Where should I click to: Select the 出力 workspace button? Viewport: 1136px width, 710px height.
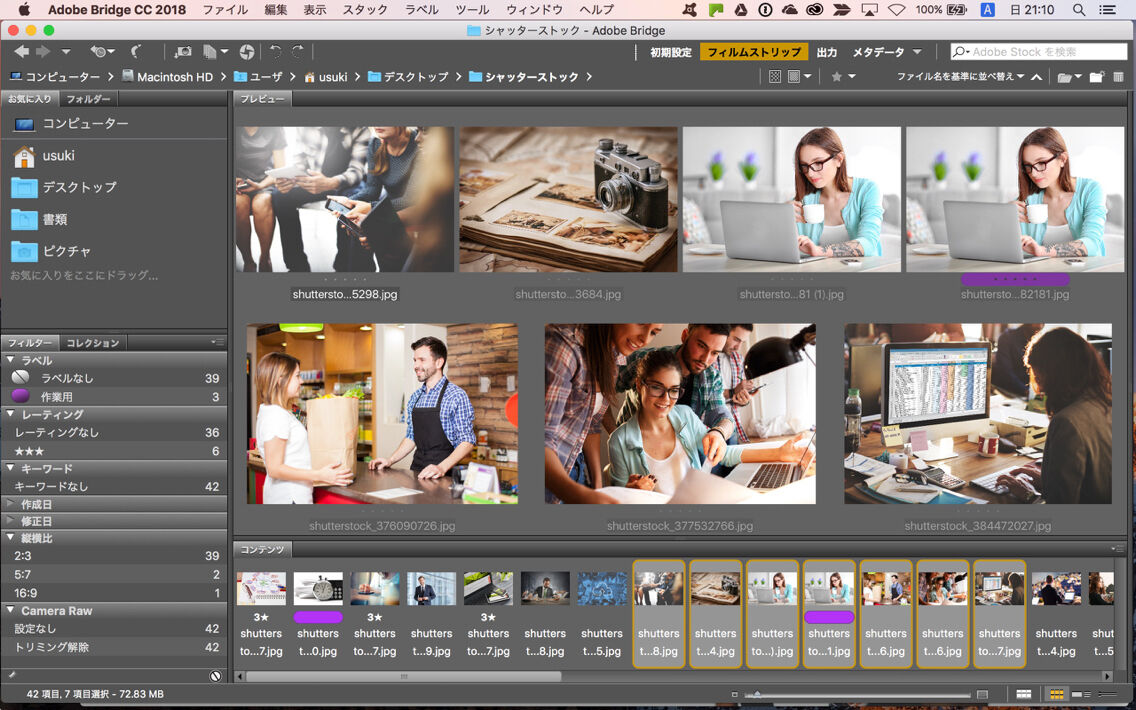(827, 52)
